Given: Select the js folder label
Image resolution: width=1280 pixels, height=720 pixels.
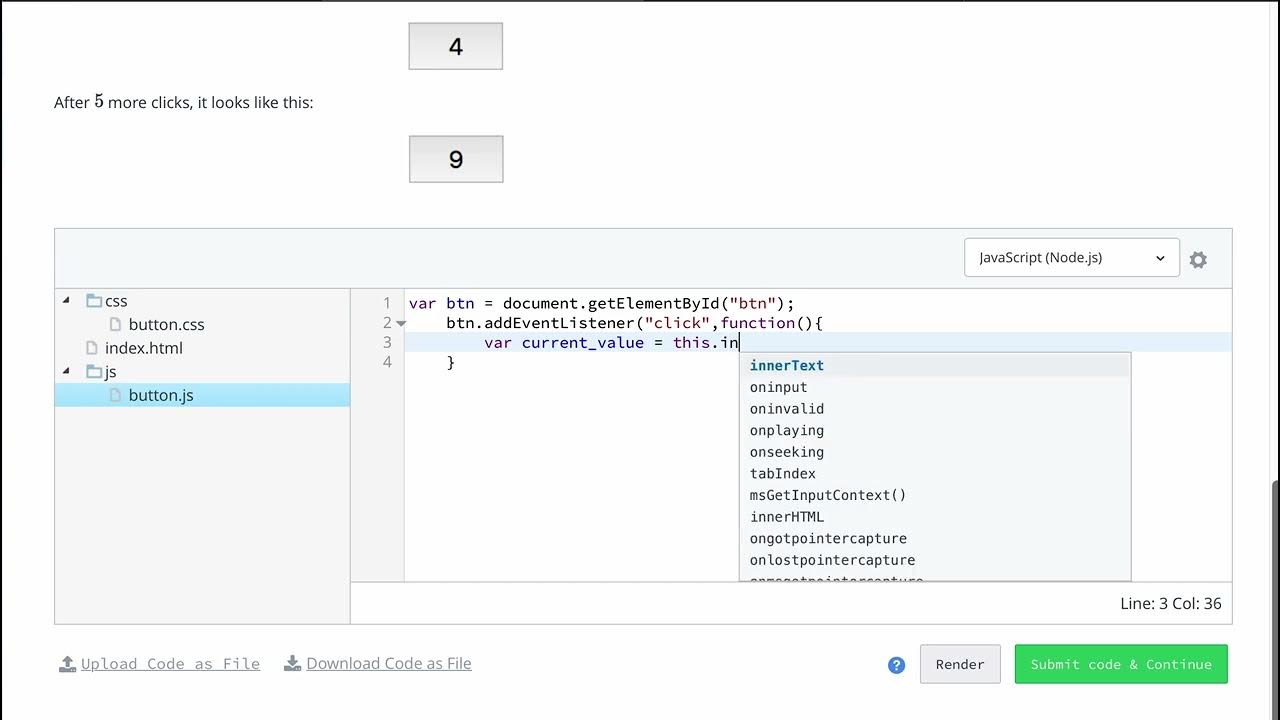Looking at the screenshot, I should pyautogui.click(x=111, y=372).
